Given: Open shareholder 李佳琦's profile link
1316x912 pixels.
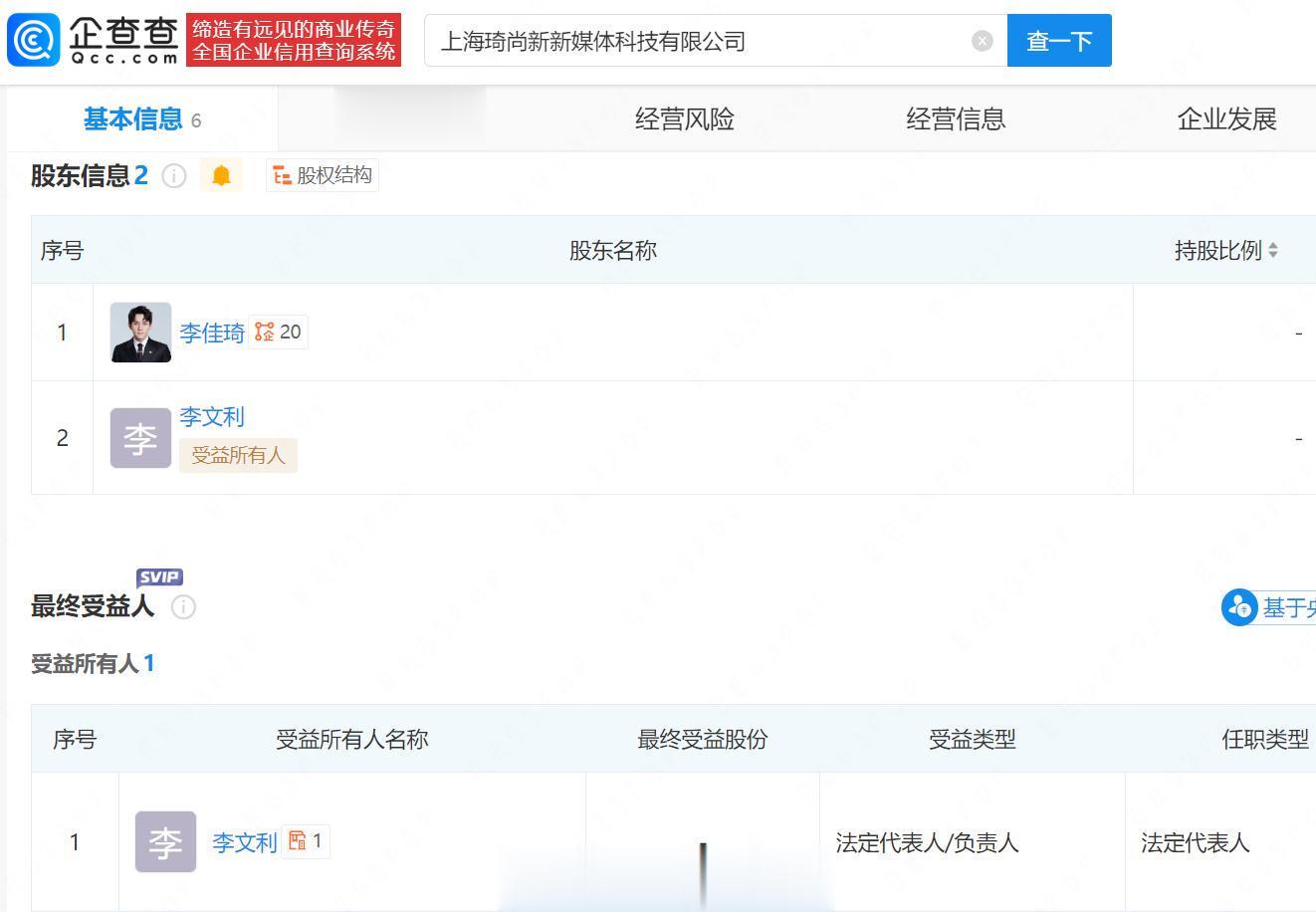Looking at the screenshot, I should click(x=212, y=333).
